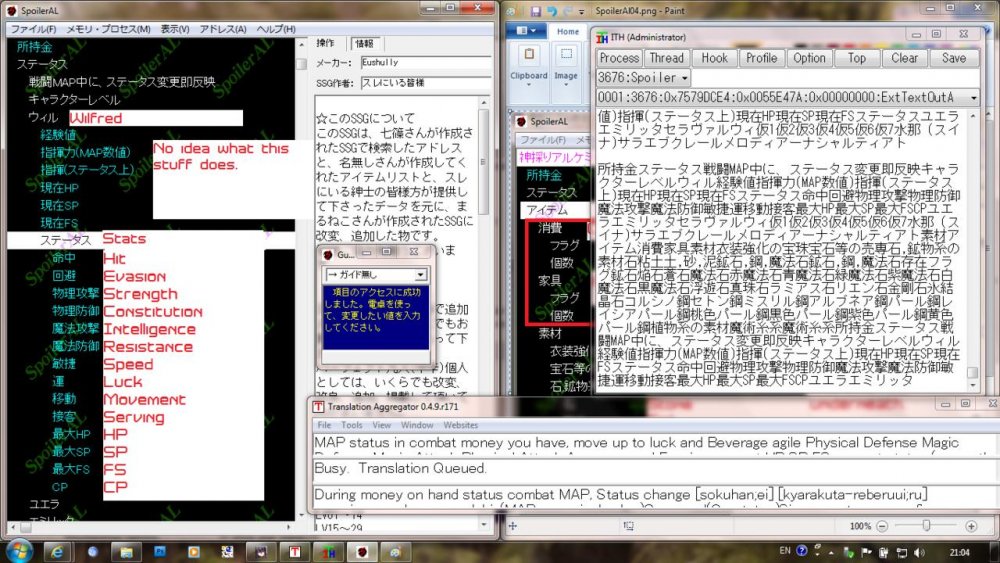This screenshot has height=563, width=1000.
Task: Open the Clipboard paste icon in Paint
Action: tap(528, 55)
